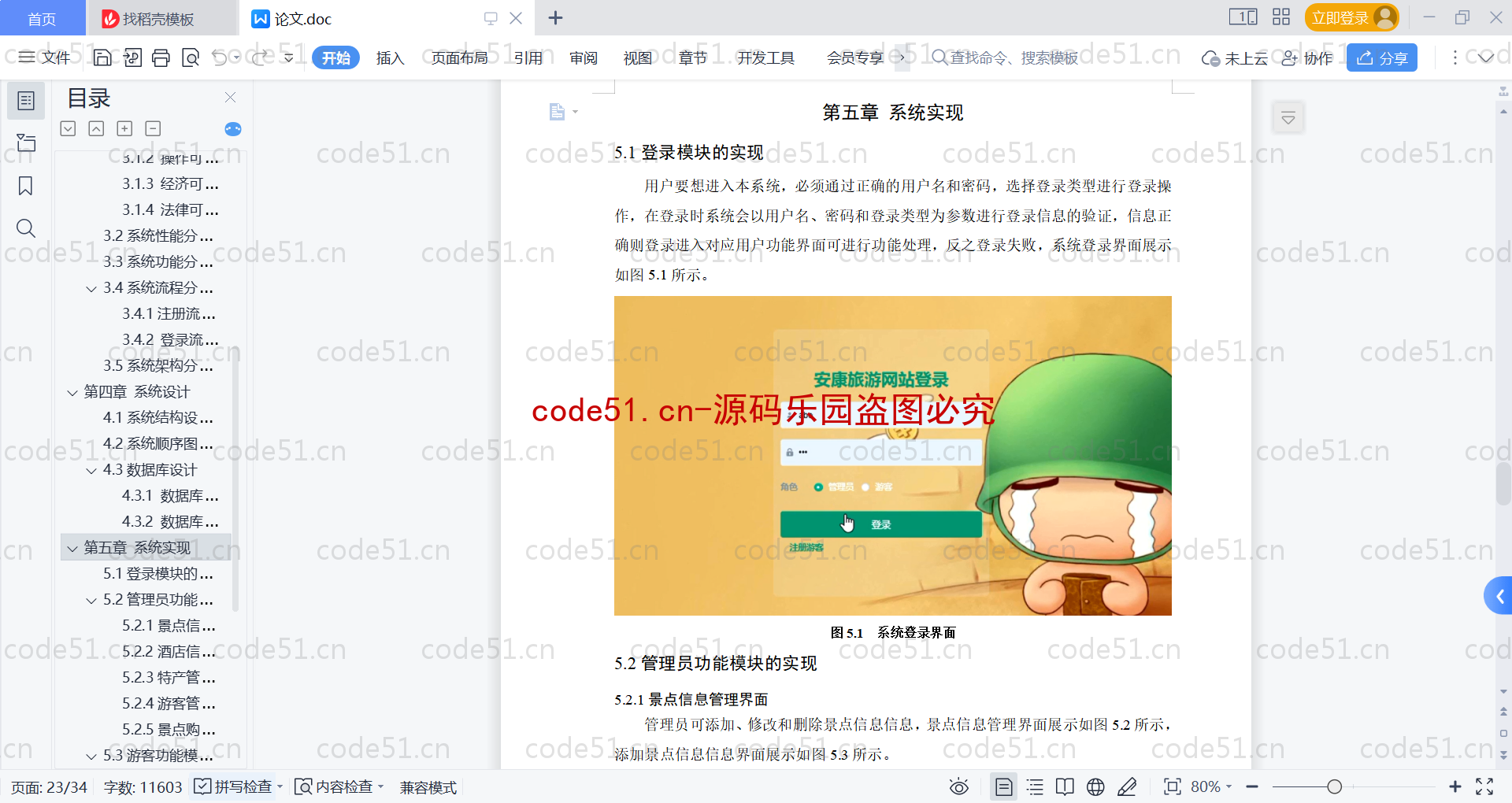Click the promote level plus icon
Viewport: 1512px width, 803px height.
click(x=124, y=128)
